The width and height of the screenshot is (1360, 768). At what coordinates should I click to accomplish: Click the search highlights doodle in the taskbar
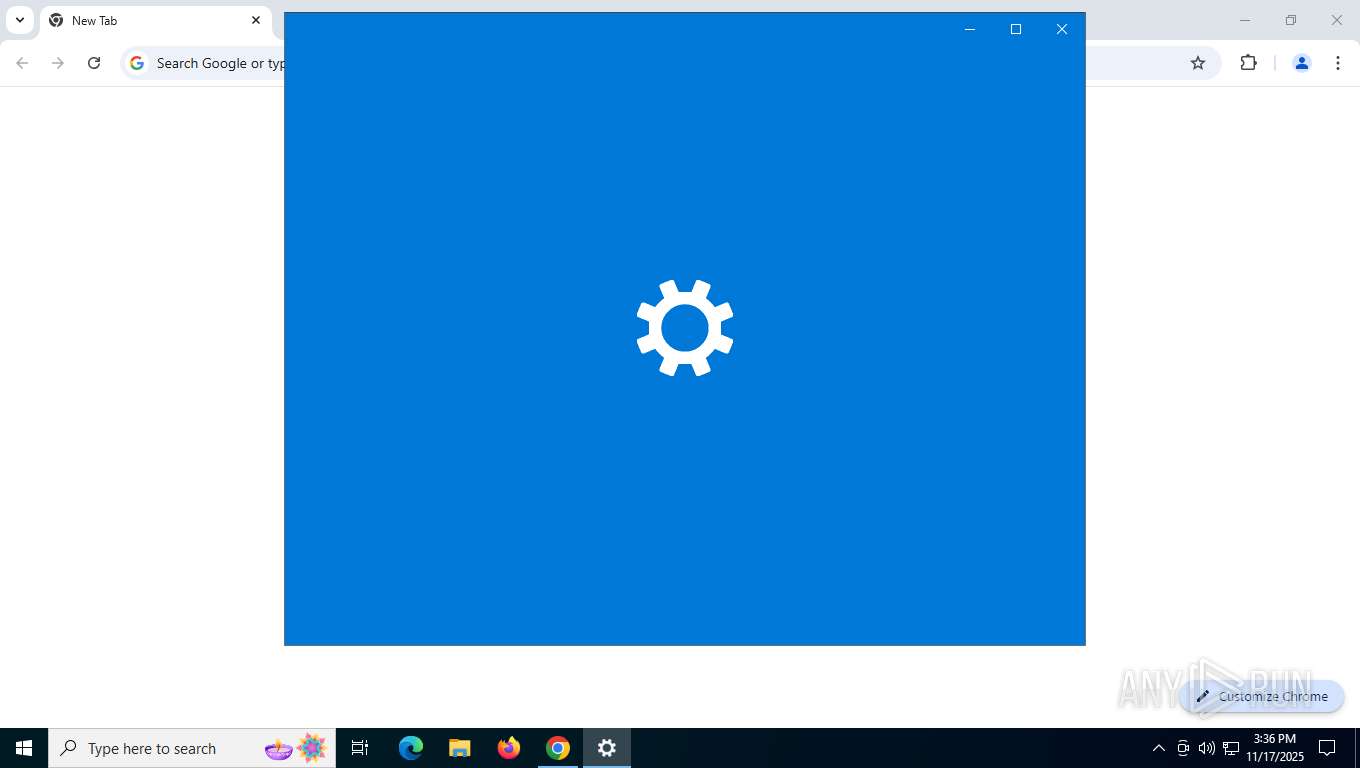click(296, 748)
